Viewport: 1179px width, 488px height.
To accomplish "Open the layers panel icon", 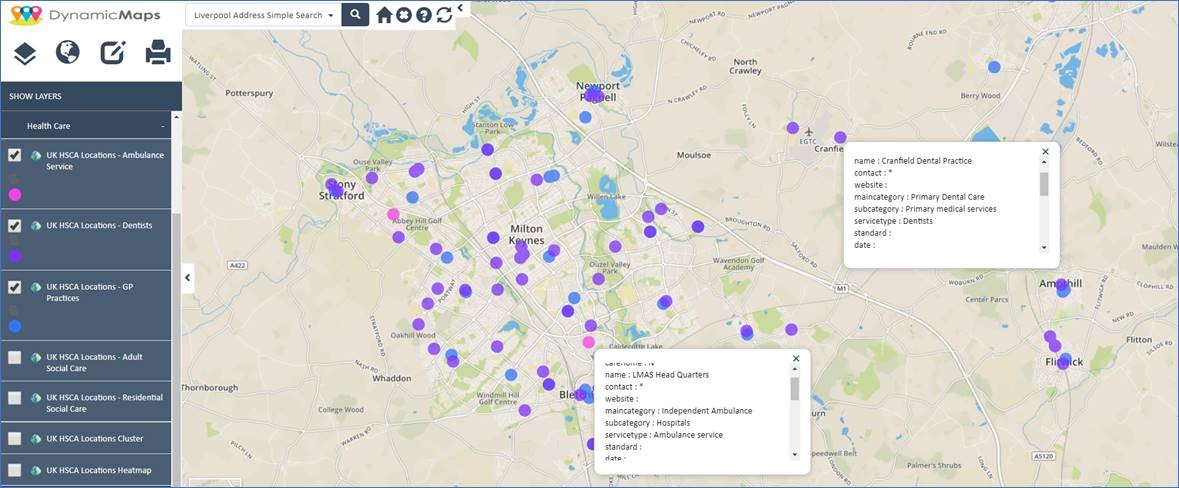I will [x=25, y=53].
